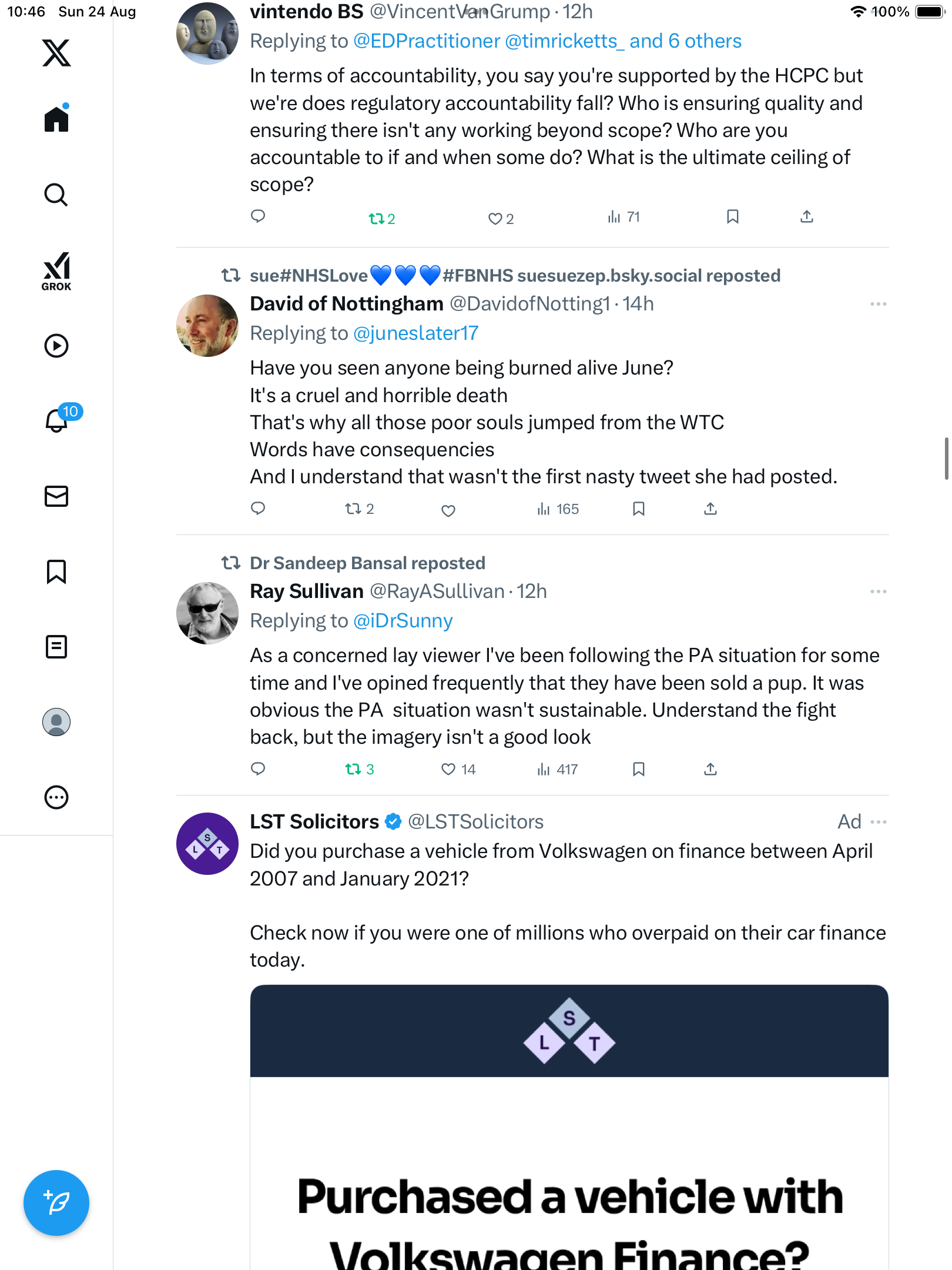Bookmark vintendo BS's post
The height and width of the screenshot is (1270, 952).
coord(732,217)
